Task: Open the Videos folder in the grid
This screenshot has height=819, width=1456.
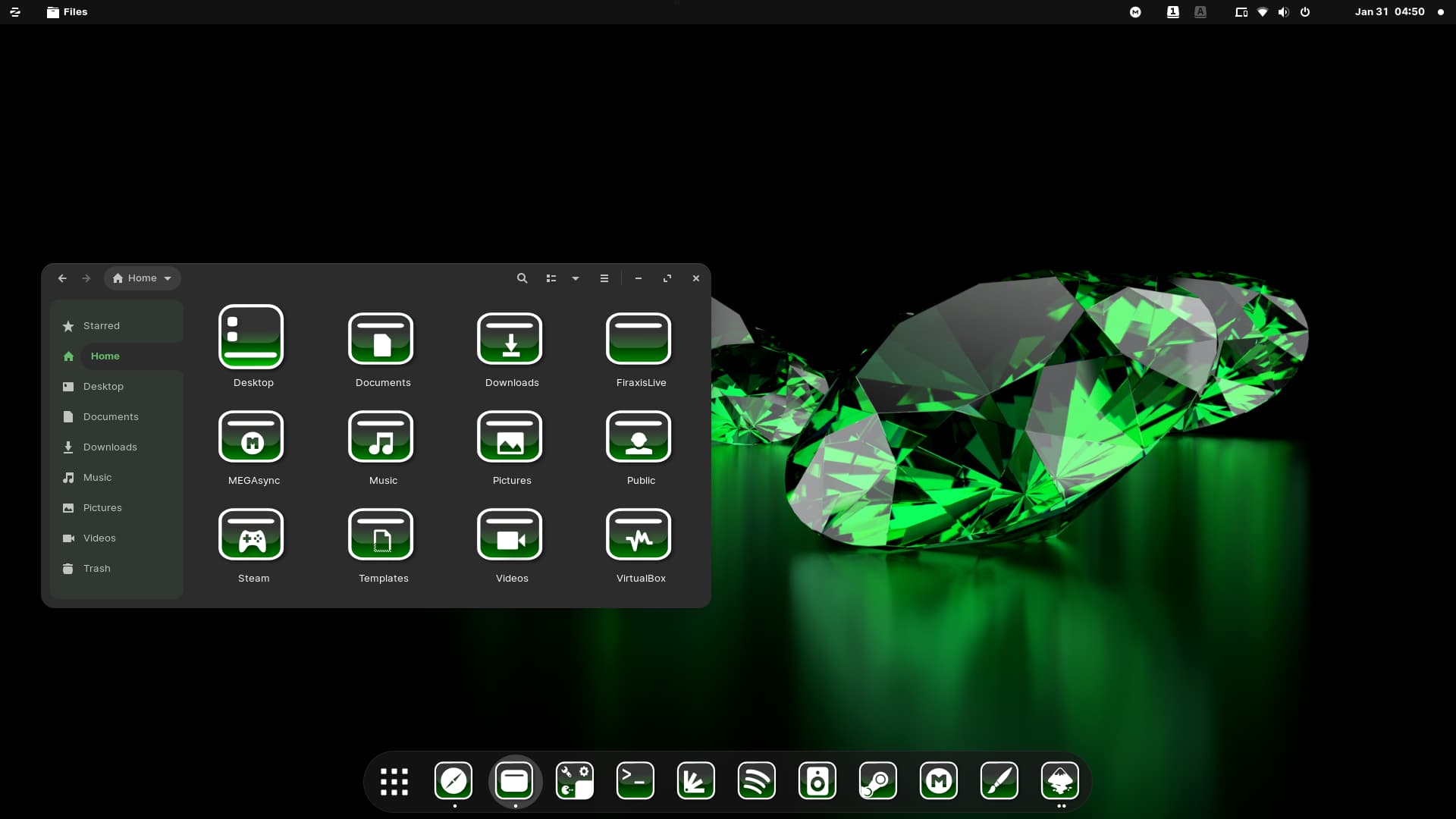Action: click(510, 534)
